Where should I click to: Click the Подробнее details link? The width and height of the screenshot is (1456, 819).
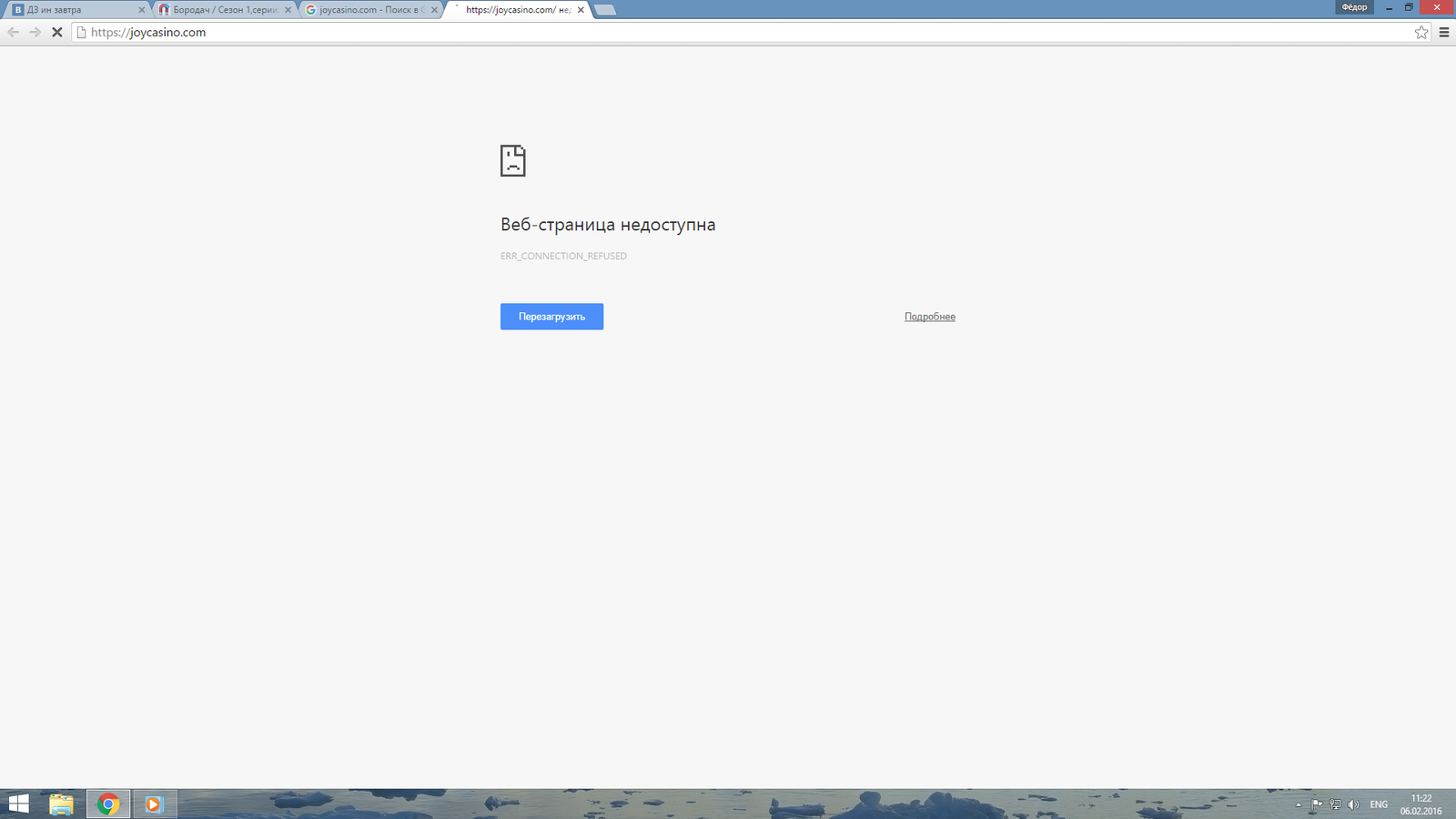point(929,317)
